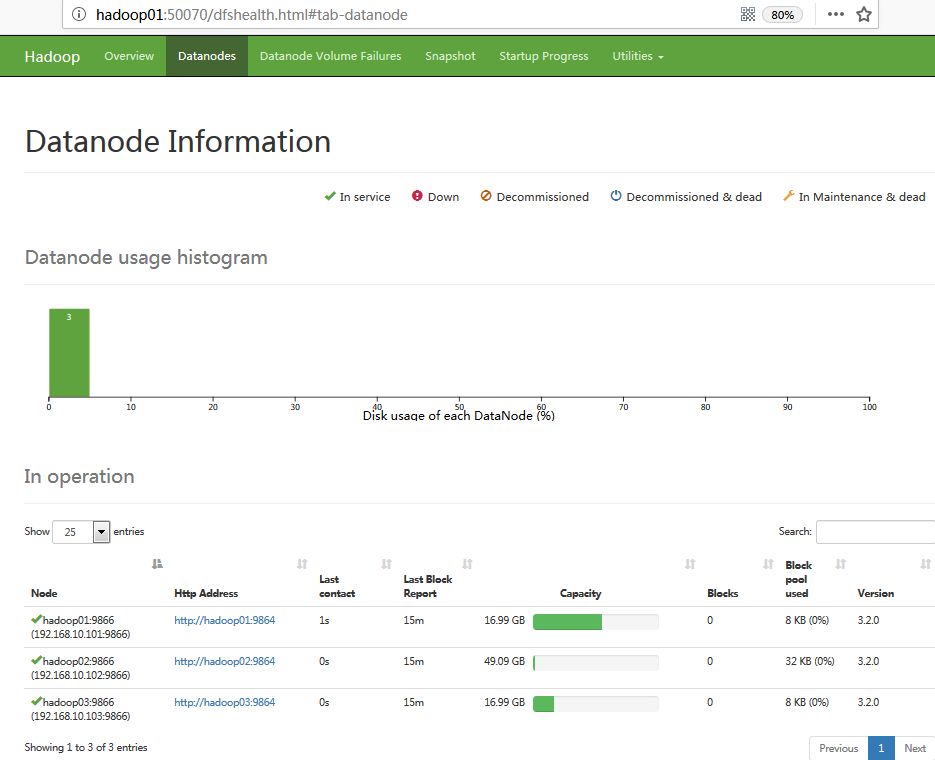
Task: Toggle sorting on Http Address column
Action: click(x=302, y=565)
